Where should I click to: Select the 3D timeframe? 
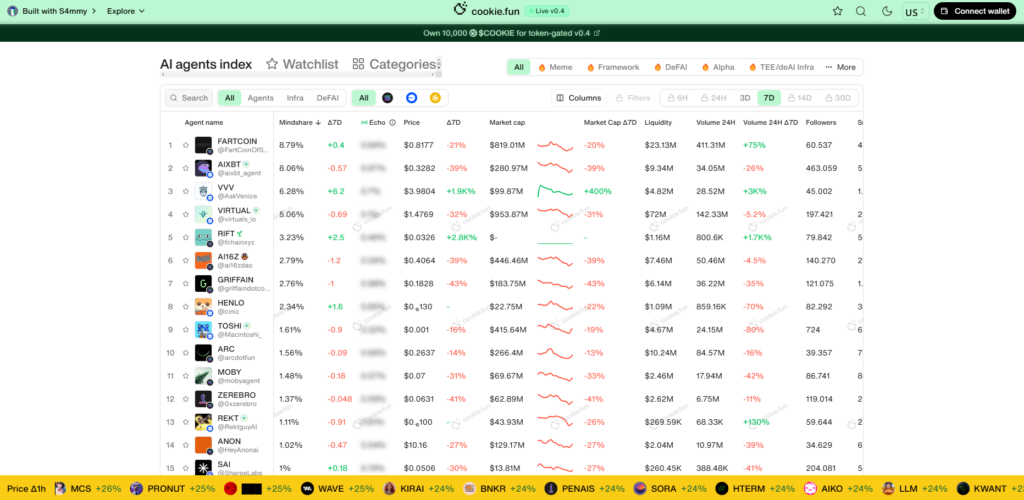744,98
